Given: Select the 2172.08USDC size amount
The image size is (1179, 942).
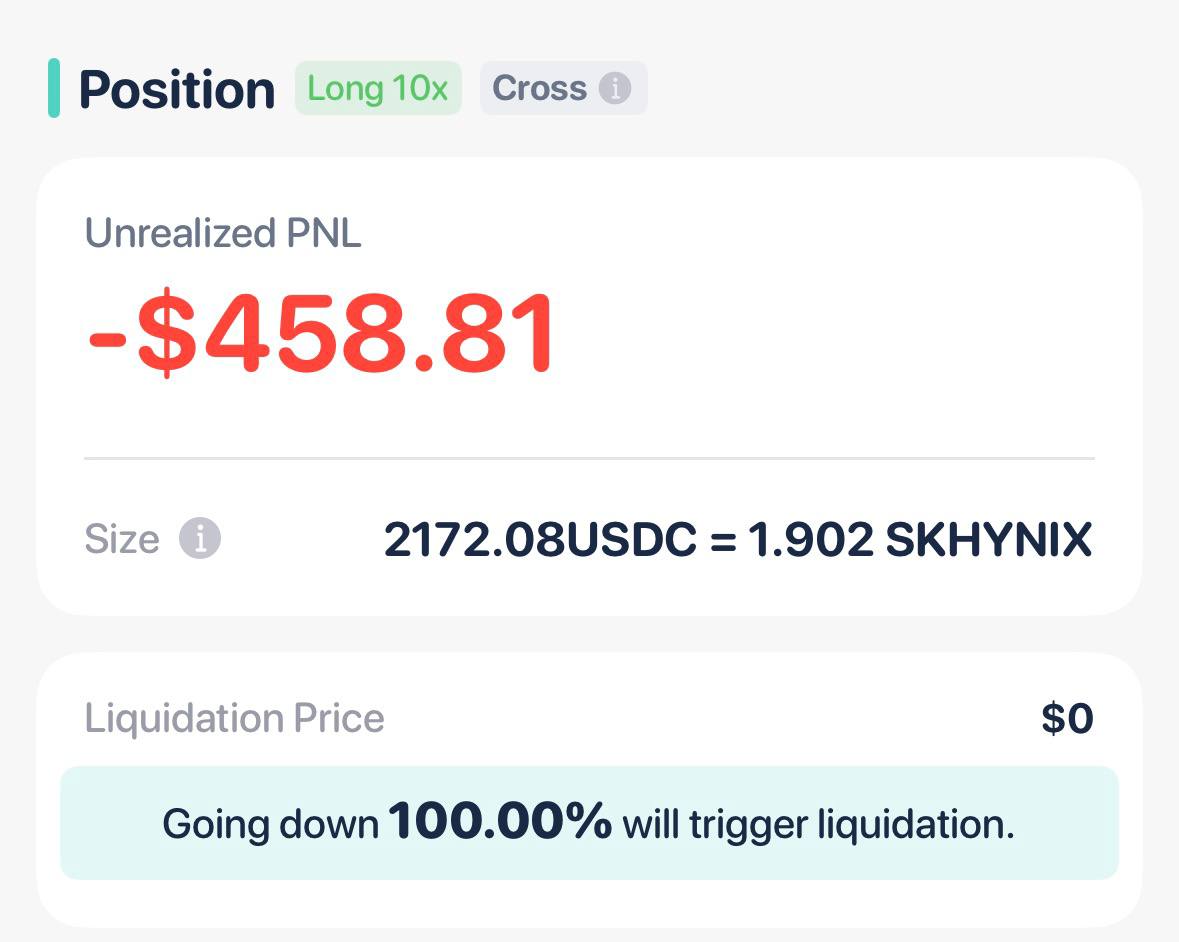Looking at the screenshot, I should point(541,539).
